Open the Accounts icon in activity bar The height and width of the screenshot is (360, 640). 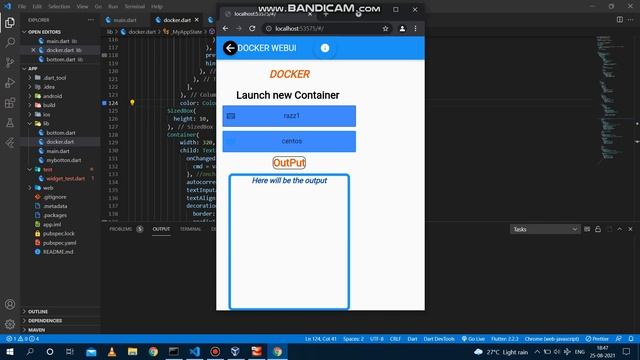tap(10, 304)
